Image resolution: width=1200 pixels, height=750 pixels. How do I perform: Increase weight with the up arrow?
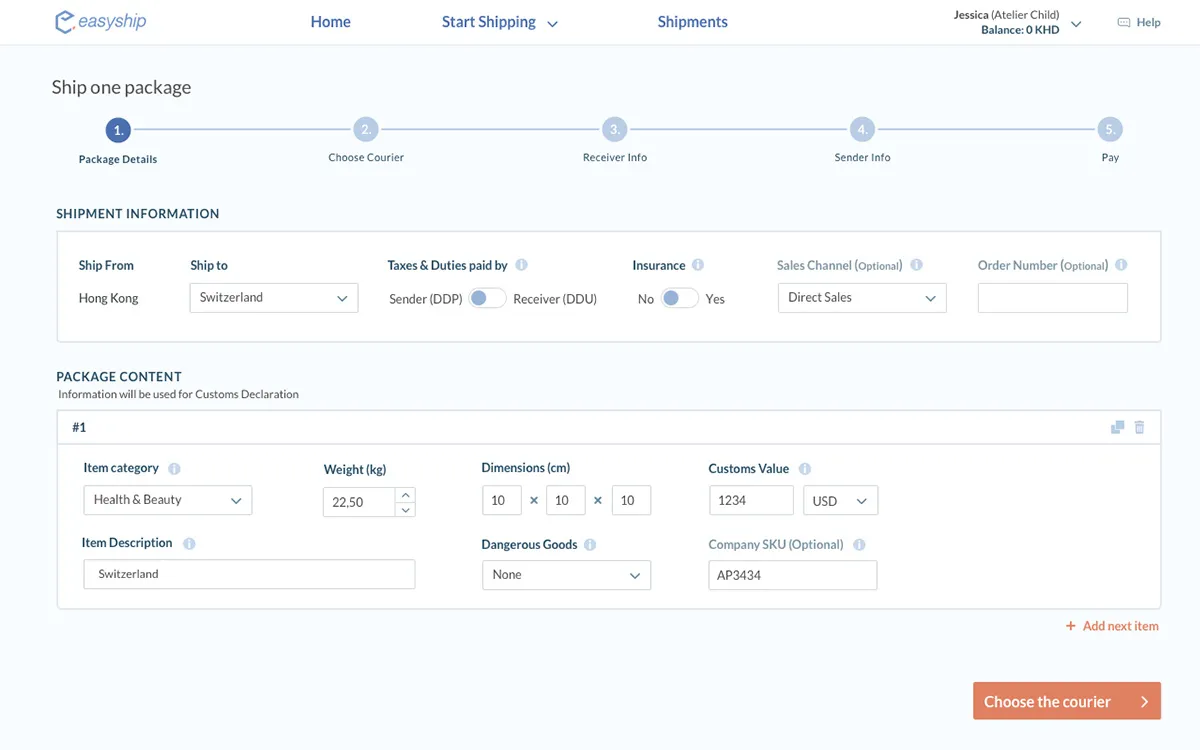pyautogui.click(x=405, y=494)
